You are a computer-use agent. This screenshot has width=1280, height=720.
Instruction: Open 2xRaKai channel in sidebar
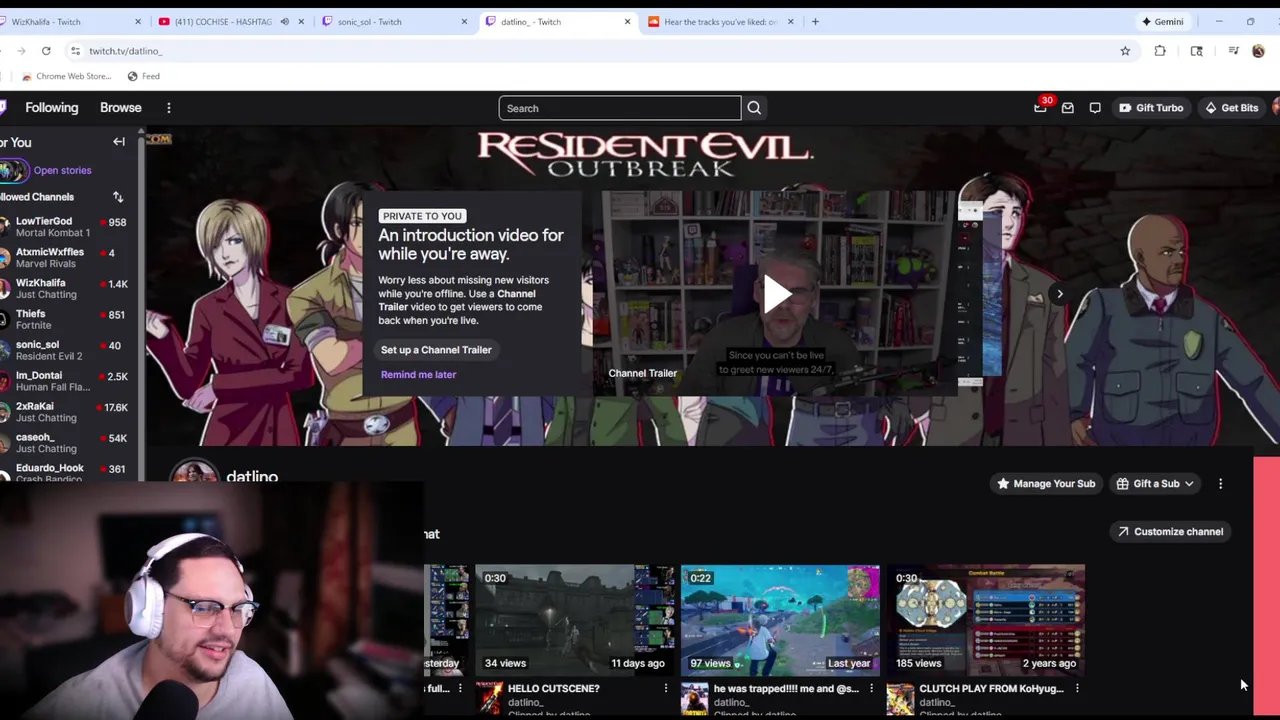pyautogui.click(x=66, y=413)
